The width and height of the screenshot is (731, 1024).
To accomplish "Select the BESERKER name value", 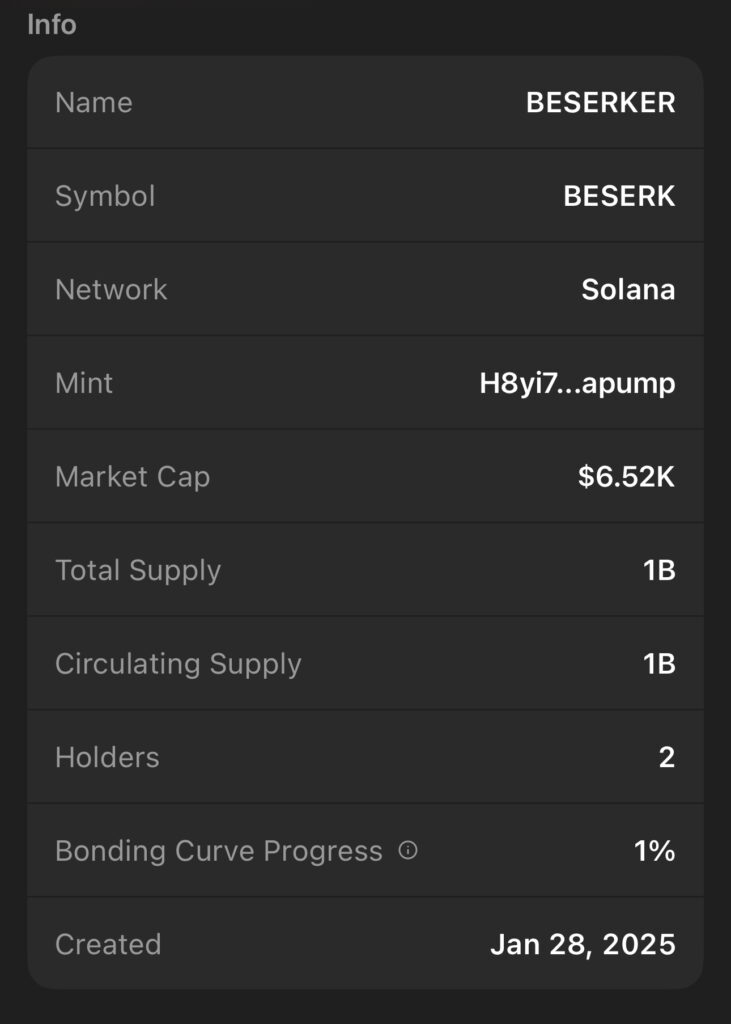I will (600, 103).
